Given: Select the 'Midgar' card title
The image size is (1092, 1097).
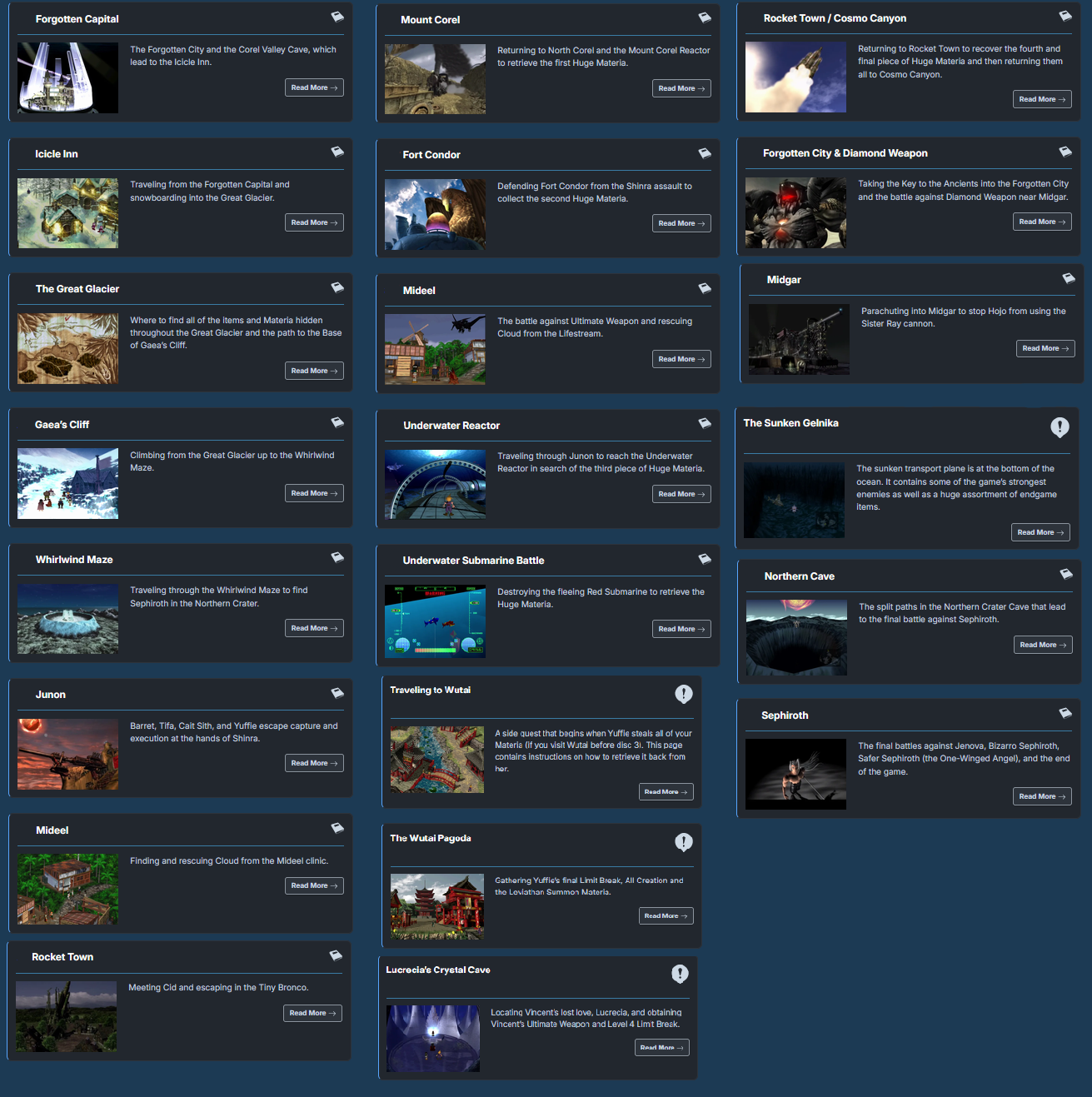Looking at the screenshot, I should (x=784, y=280).
